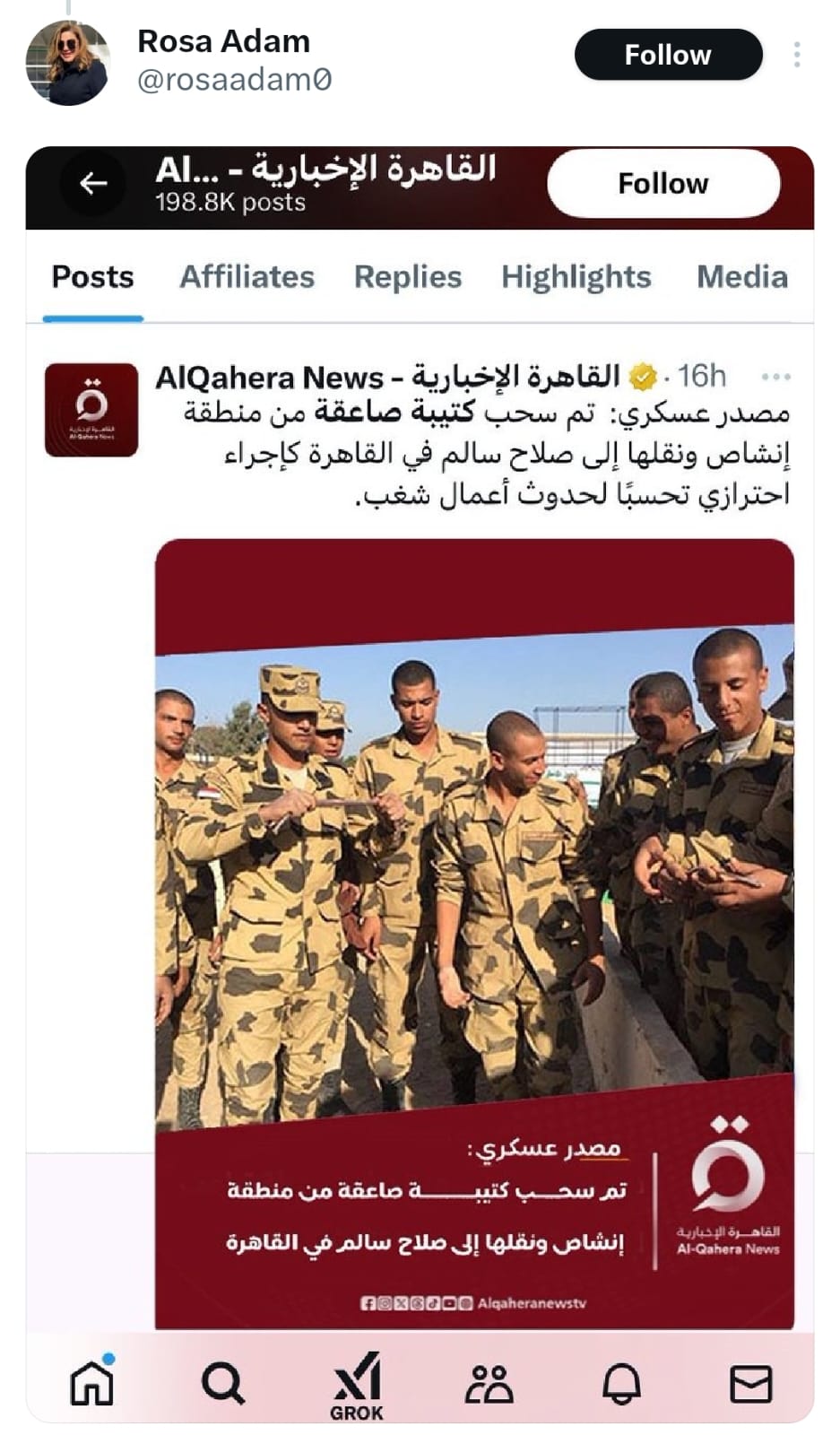Open the @rosaadam0 handle link
Viewport: 840px width, 1435px height.
(235, 80)
